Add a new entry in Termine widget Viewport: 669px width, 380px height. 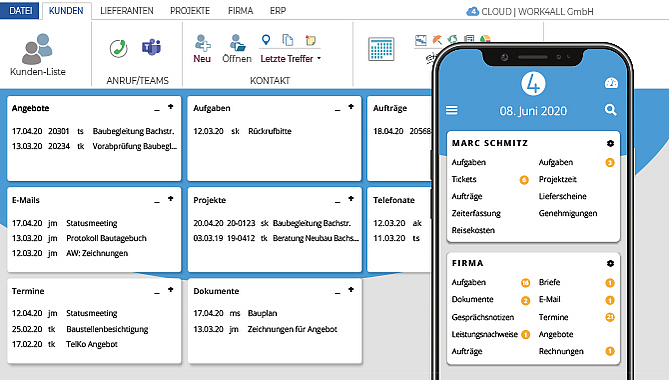(170, 290)
